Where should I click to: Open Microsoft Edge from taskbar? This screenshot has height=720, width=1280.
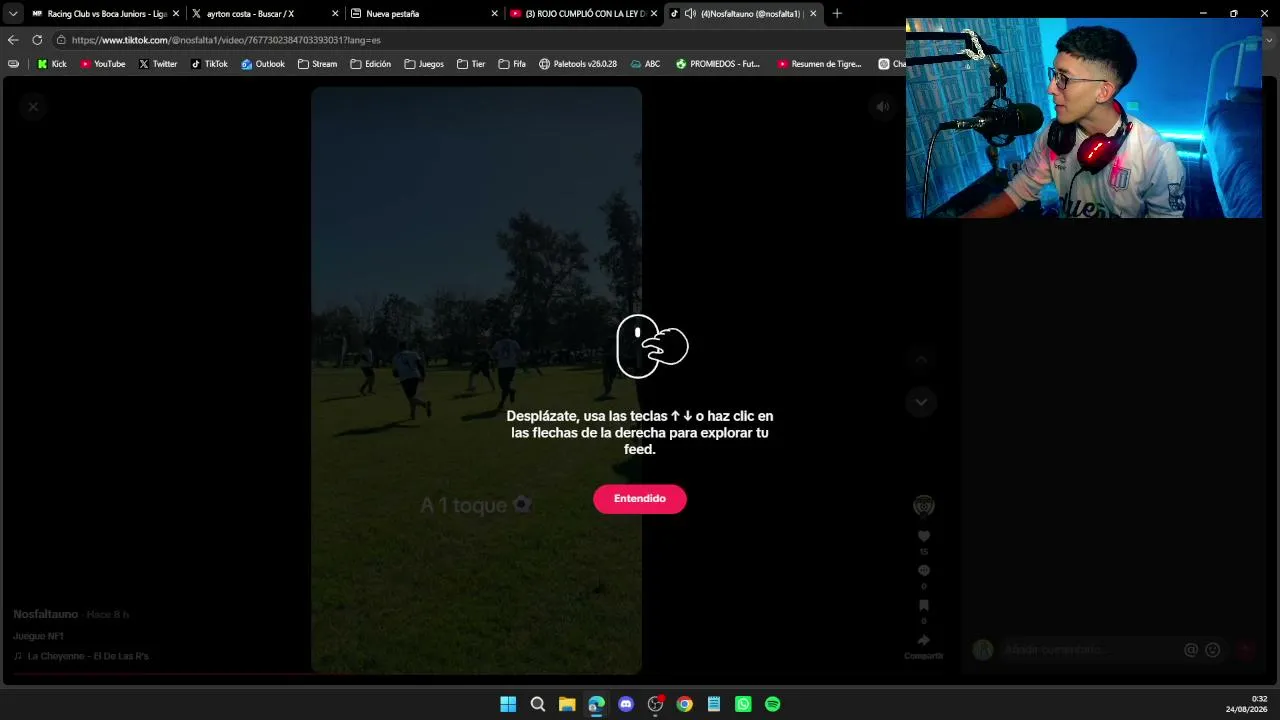597,704
